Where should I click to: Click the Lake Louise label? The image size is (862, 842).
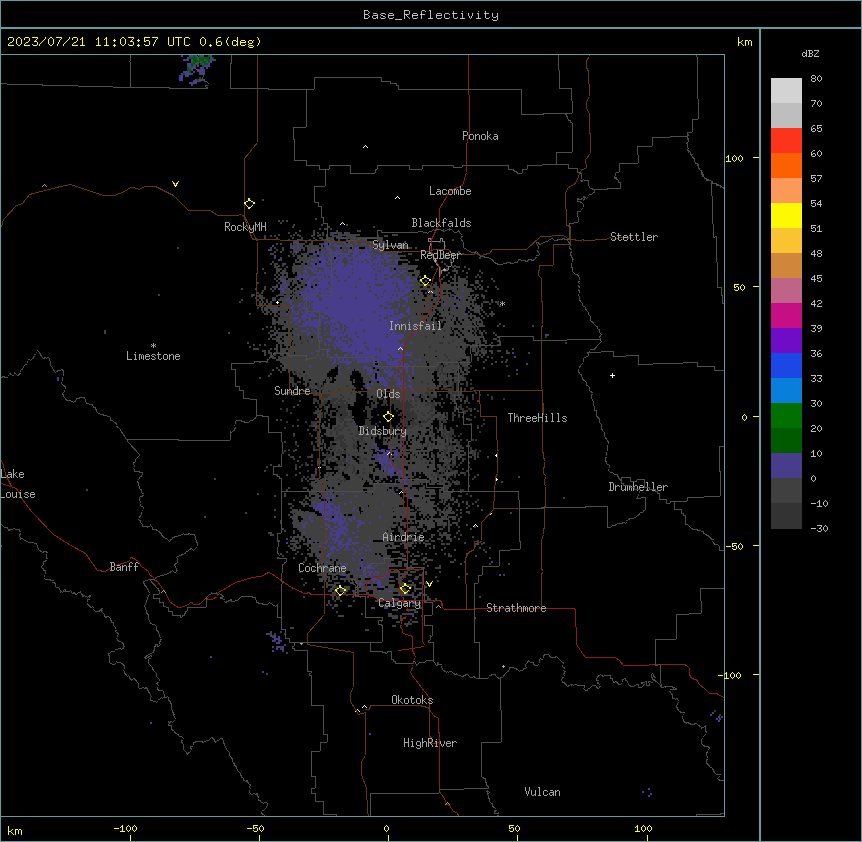point(18,484)
